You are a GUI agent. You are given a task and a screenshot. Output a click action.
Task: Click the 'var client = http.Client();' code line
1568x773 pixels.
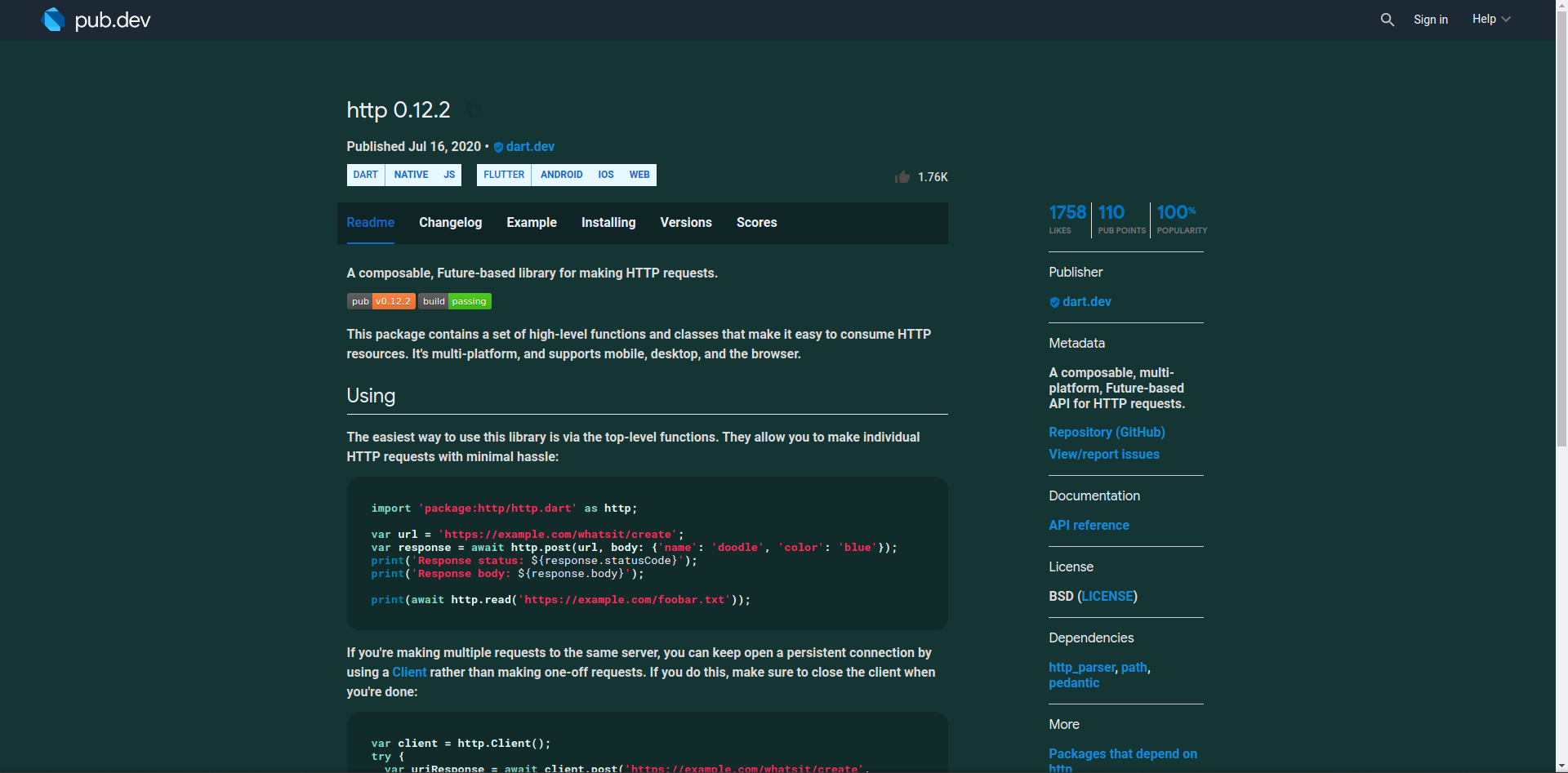click(x=461, y=744)
